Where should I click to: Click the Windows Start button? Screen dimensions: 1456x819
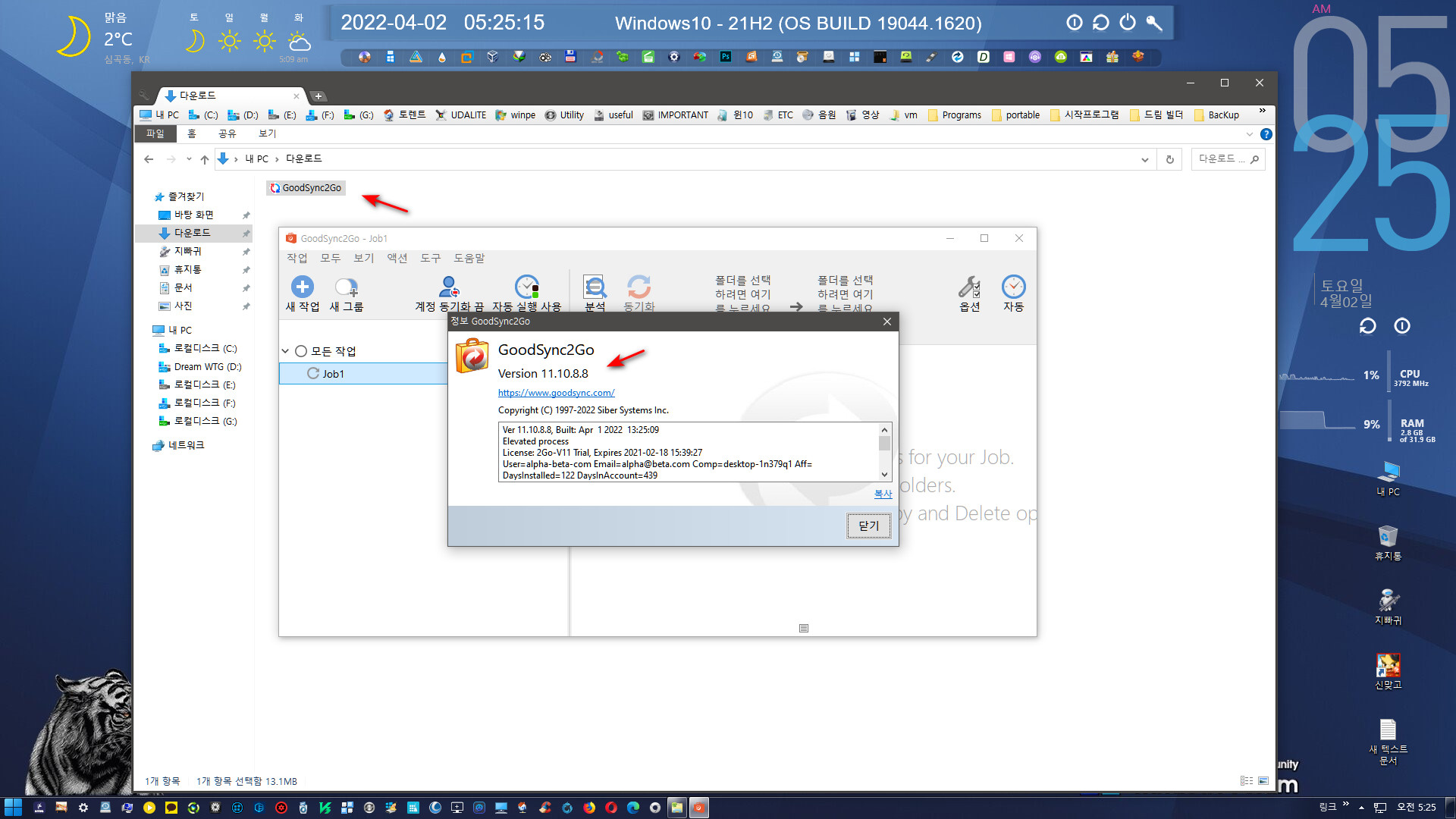(13, 808)
